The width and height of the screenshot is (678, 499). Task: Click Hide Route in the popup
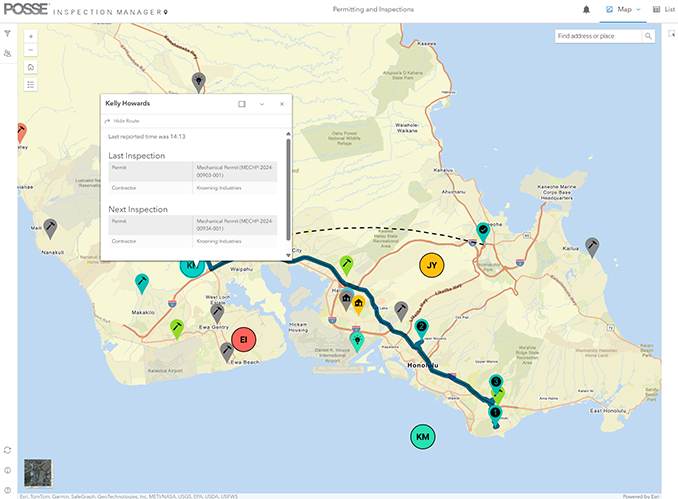click(x=125, y=121)
